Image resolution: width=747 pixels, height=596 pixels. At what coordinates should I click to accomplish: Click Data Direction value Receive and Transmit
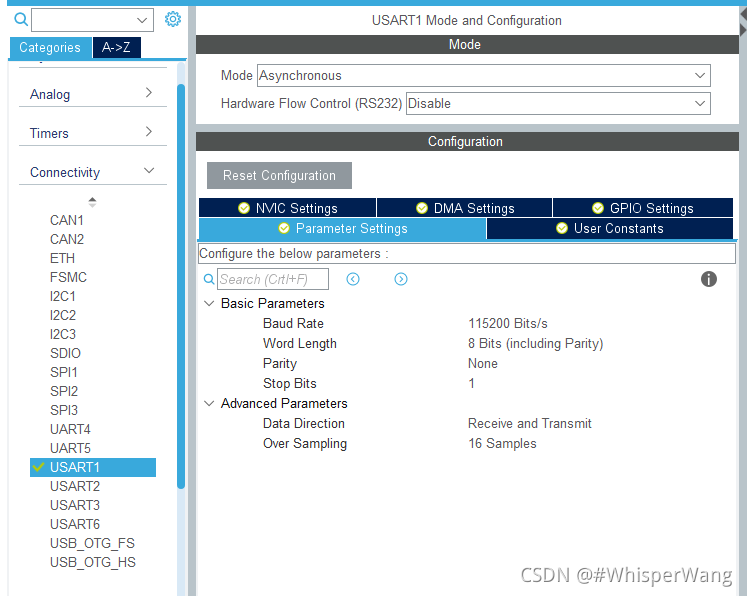coord(529,424)
